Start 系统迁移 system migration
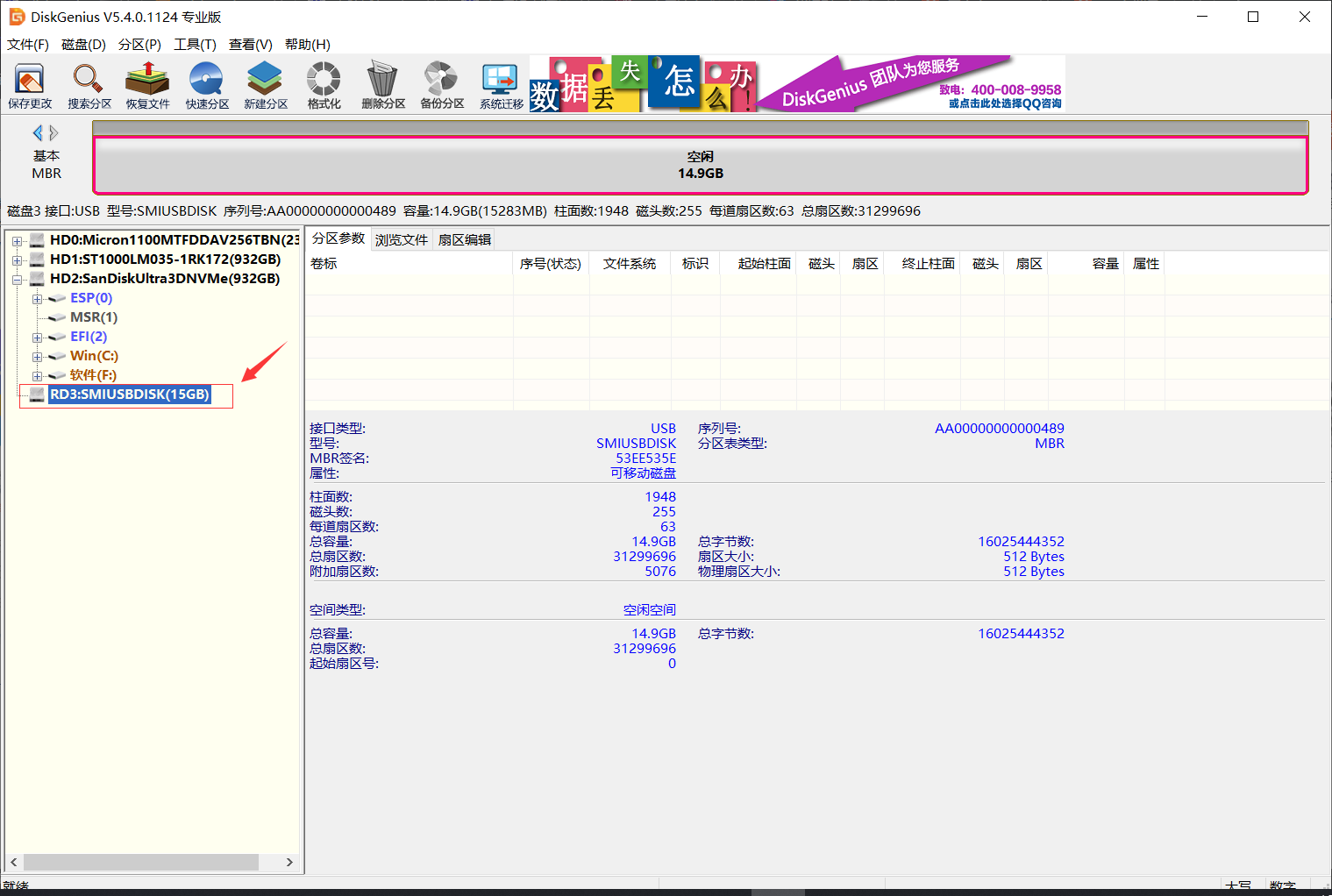 point(500,84)
